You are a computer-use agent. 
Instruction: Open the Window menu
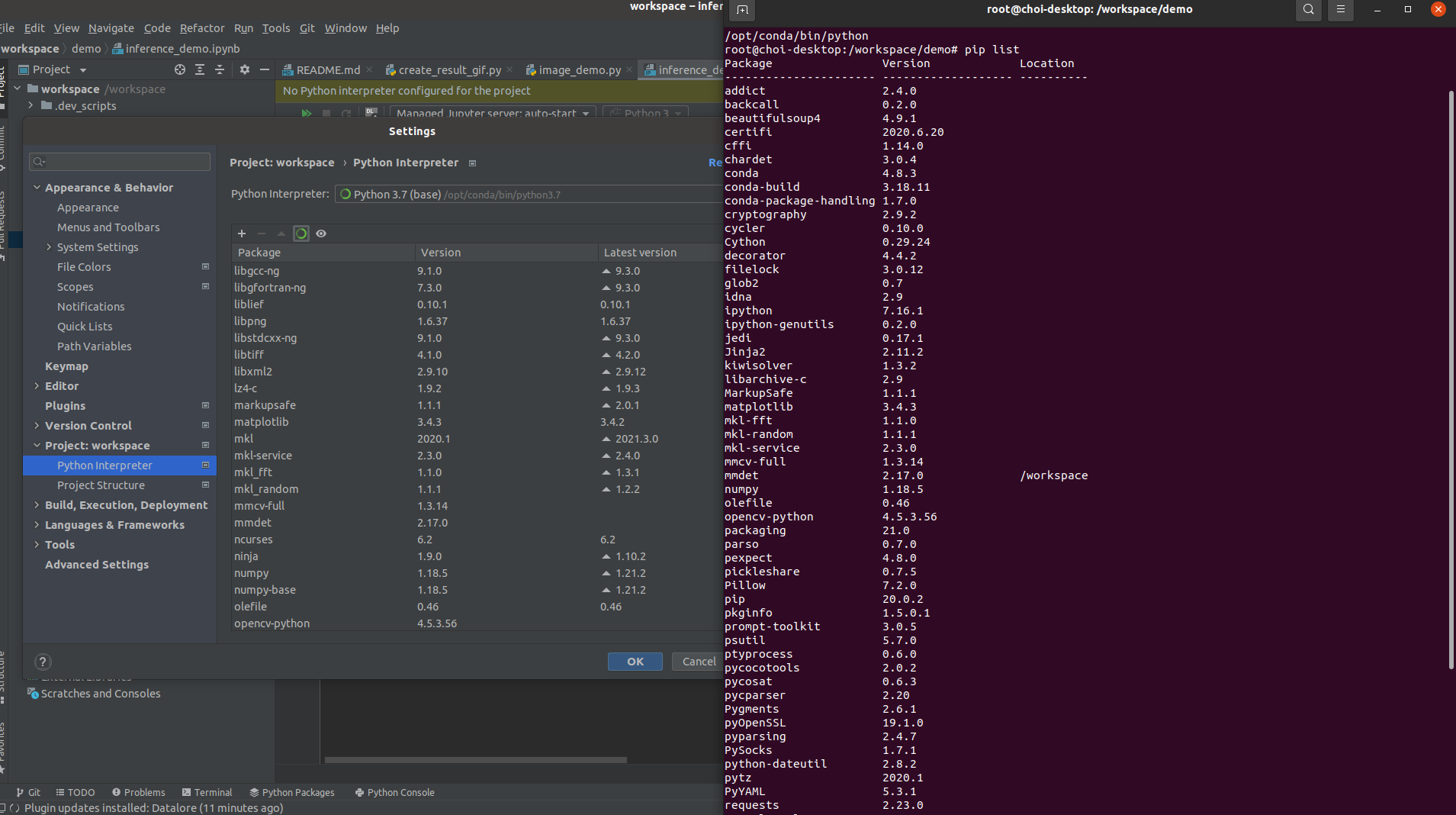point(346,28)
